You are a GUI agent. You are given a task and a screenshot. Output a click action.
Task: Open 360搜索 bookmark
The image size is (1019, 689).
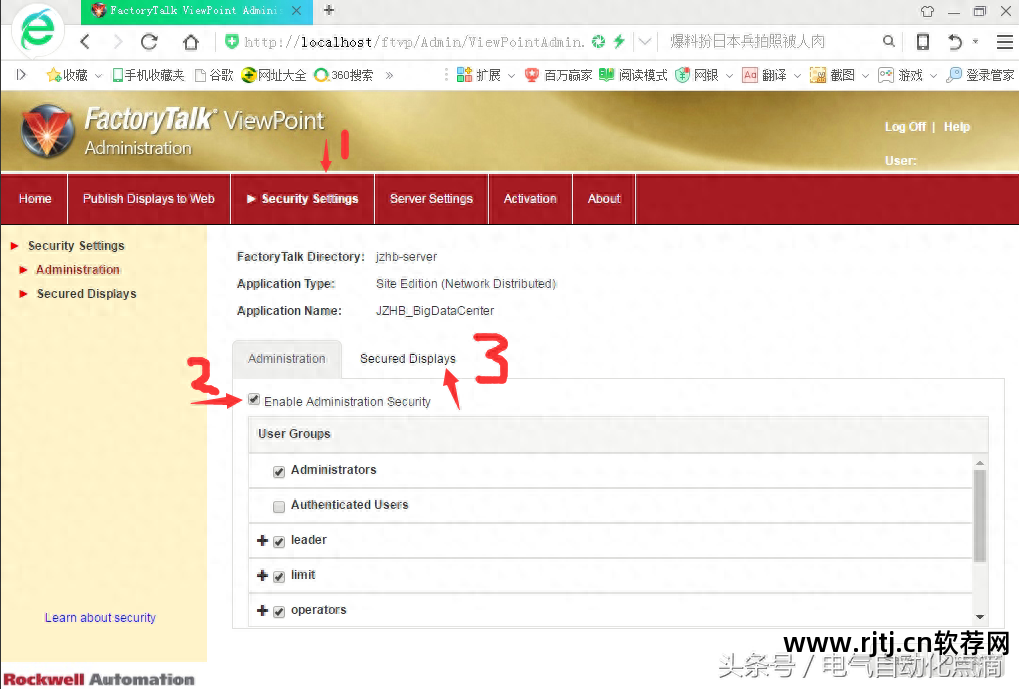click(344, 75)
